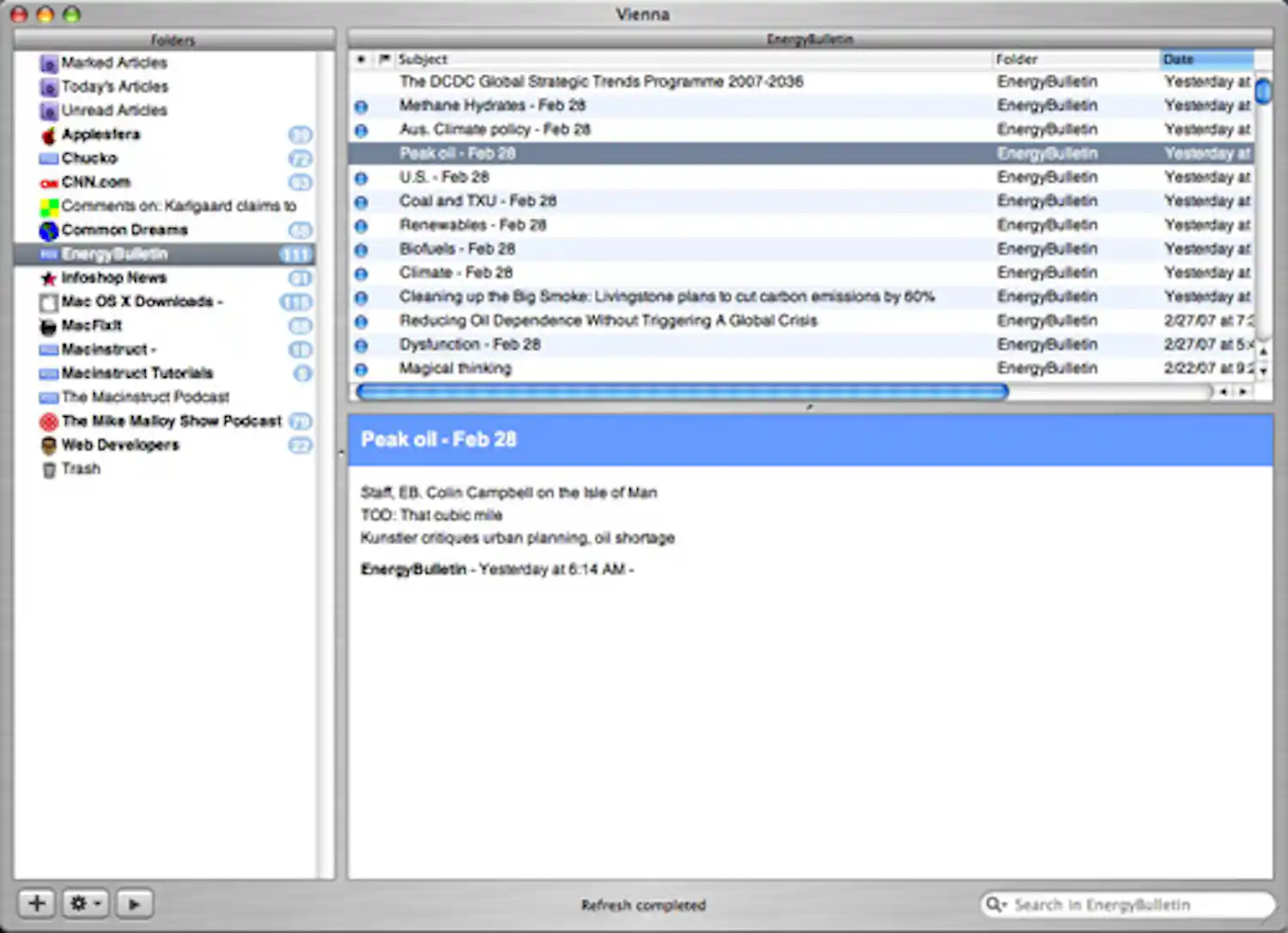Screen dimensions: 1288x933
Task: Click the EnergyBulletin link in article preview
Action: (413, 569)
